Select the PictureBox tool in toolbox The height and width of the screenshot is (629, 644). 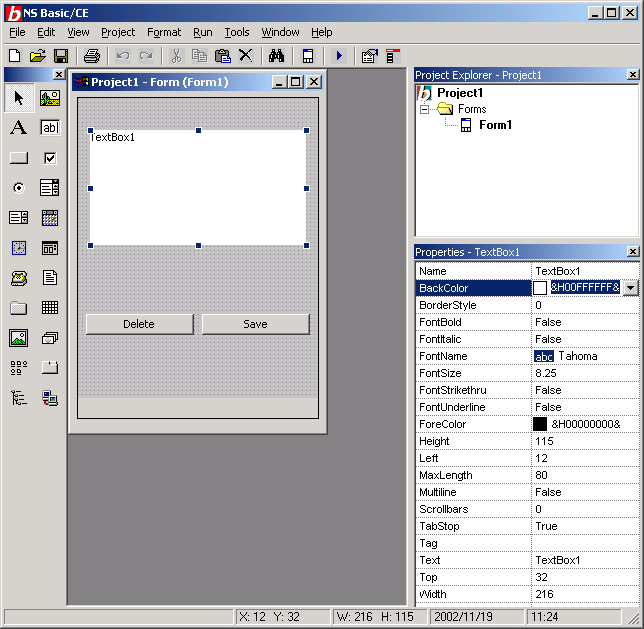pyautogui.click(x=50, y=98)
